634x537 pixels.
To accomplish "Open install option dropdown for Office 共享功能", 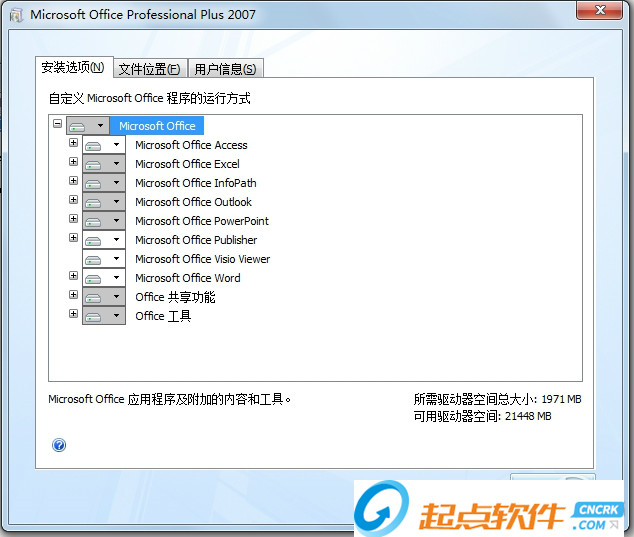I will click(104, 297).
